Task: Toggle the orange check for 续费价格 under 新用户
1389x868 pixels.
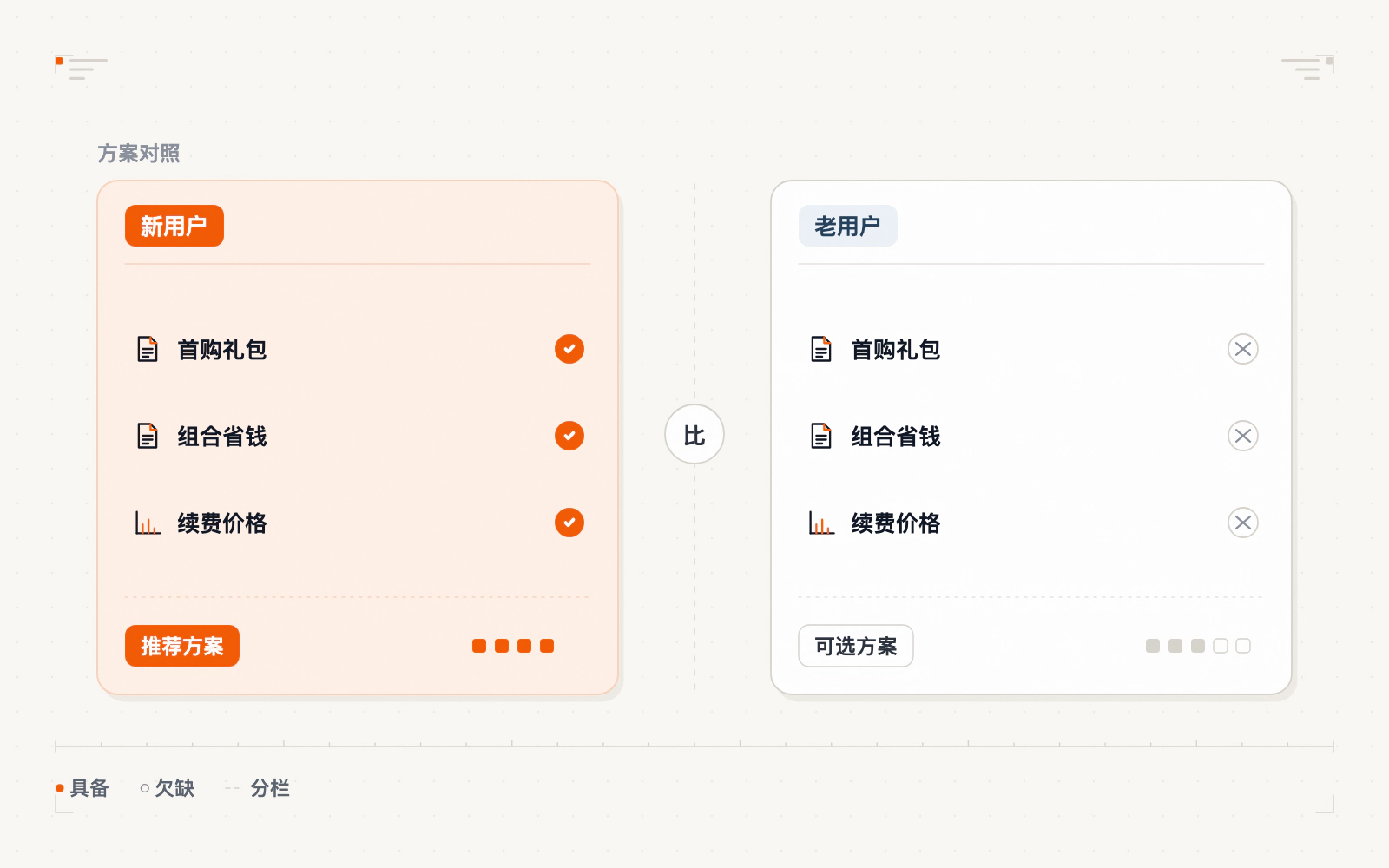Action: coord(569,523)
